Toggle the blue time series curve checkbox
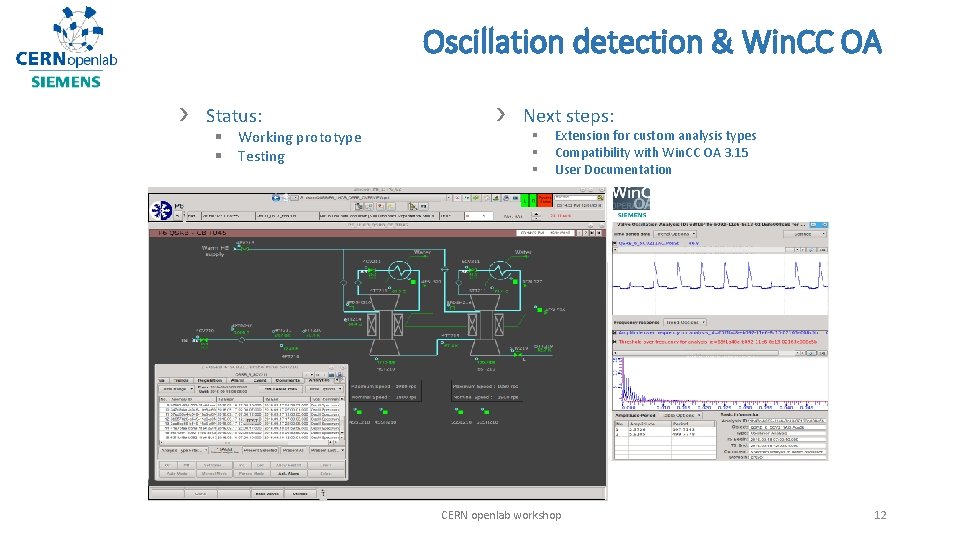The width and height of the screenshot is (960, 540). [615, 243]
